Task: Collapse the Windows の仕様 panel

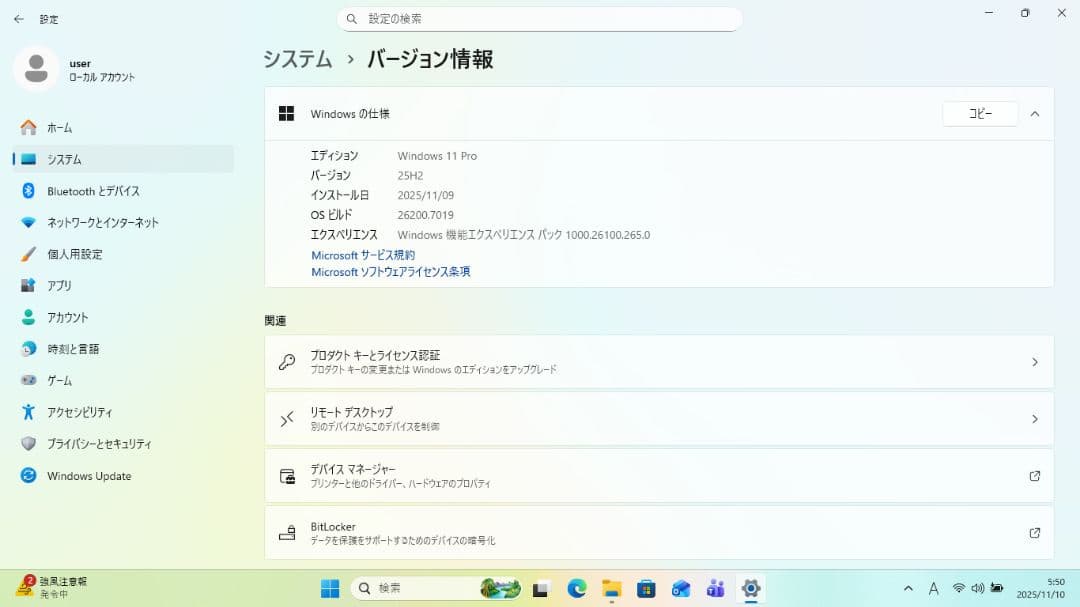Action: tap(1035, 113)
